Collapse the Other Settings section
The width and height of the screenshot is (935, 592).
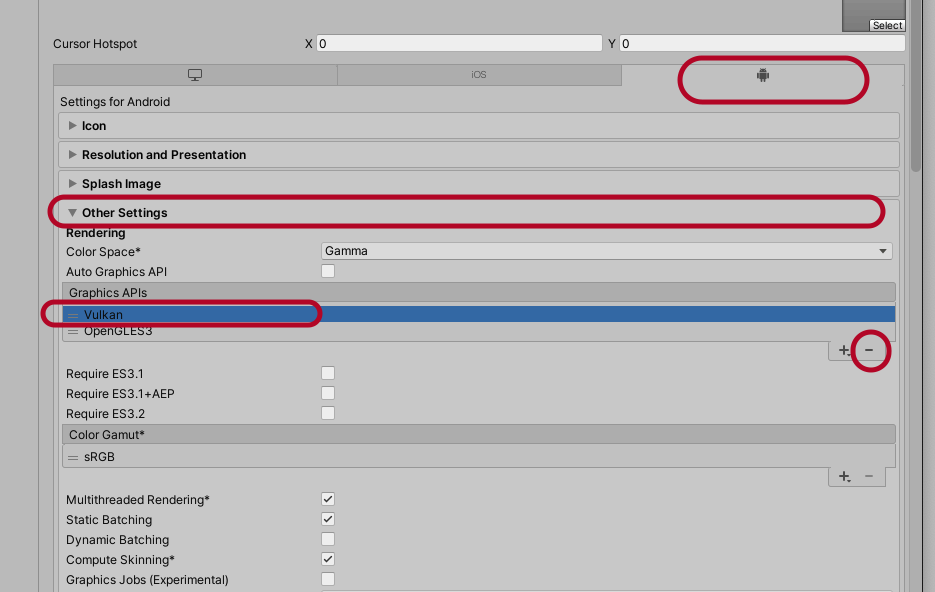point(479,213)
